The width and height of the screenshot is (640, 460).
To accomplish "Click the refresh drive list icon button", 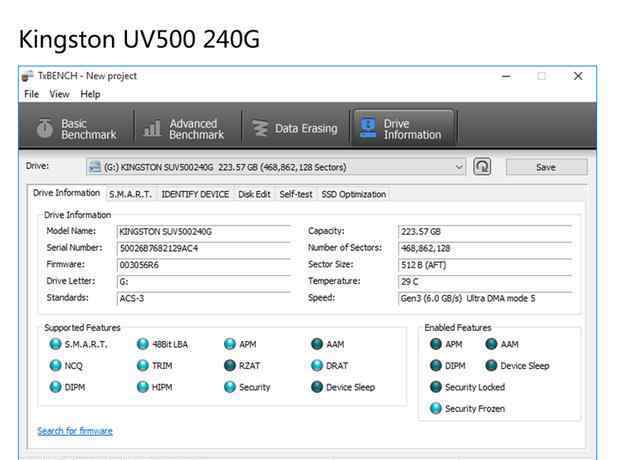I will [x=482, y=167].
